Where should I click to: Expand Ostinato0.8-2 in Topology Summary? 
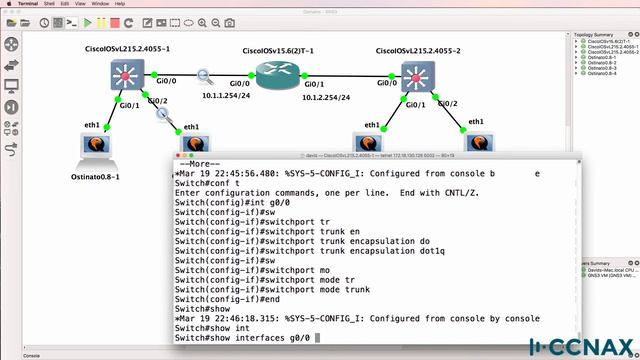pos(576,62)
